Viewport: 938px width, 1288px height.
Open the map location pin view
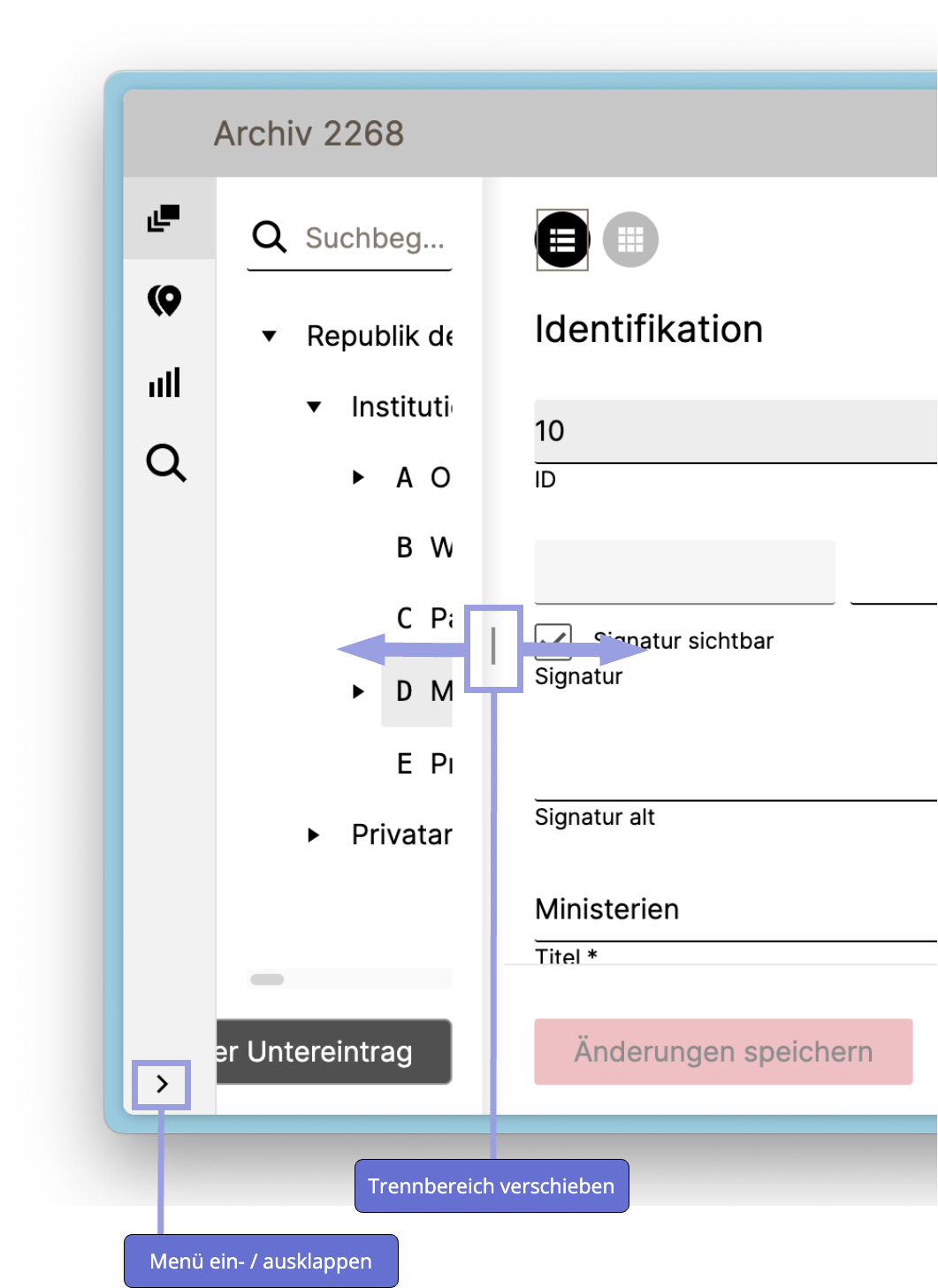pyautogui.click(x=164, y=301)
